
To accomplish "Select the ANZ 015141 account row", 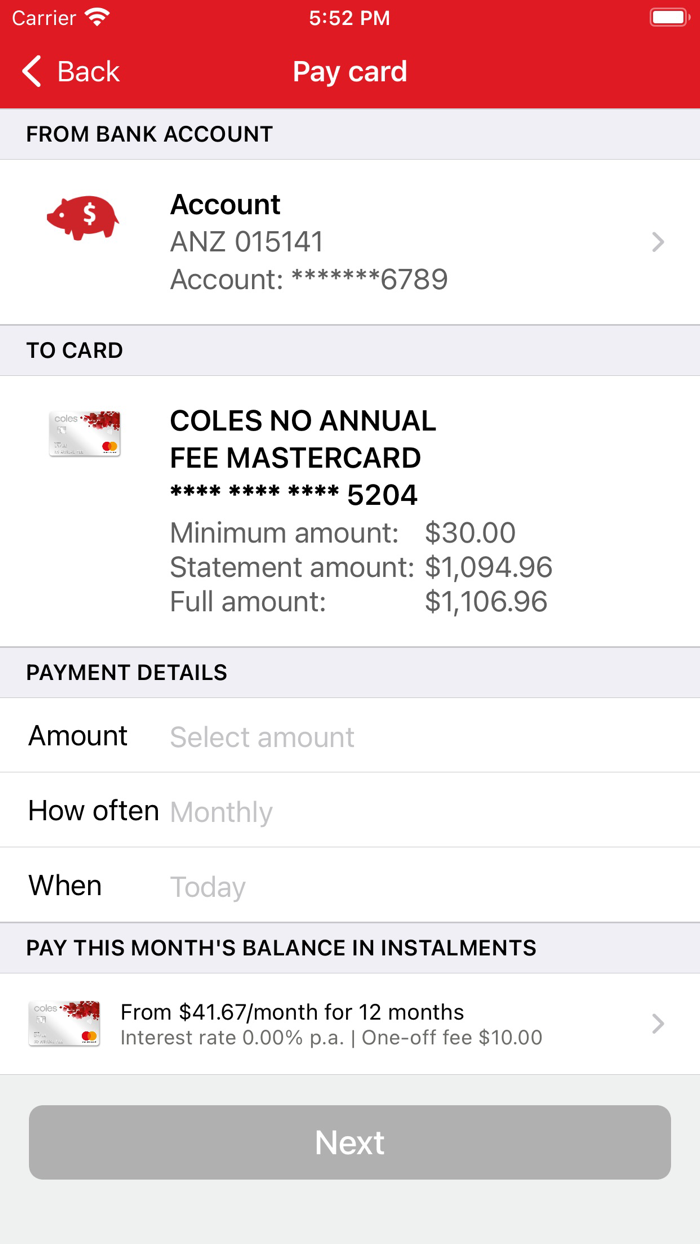I will 350,241.
